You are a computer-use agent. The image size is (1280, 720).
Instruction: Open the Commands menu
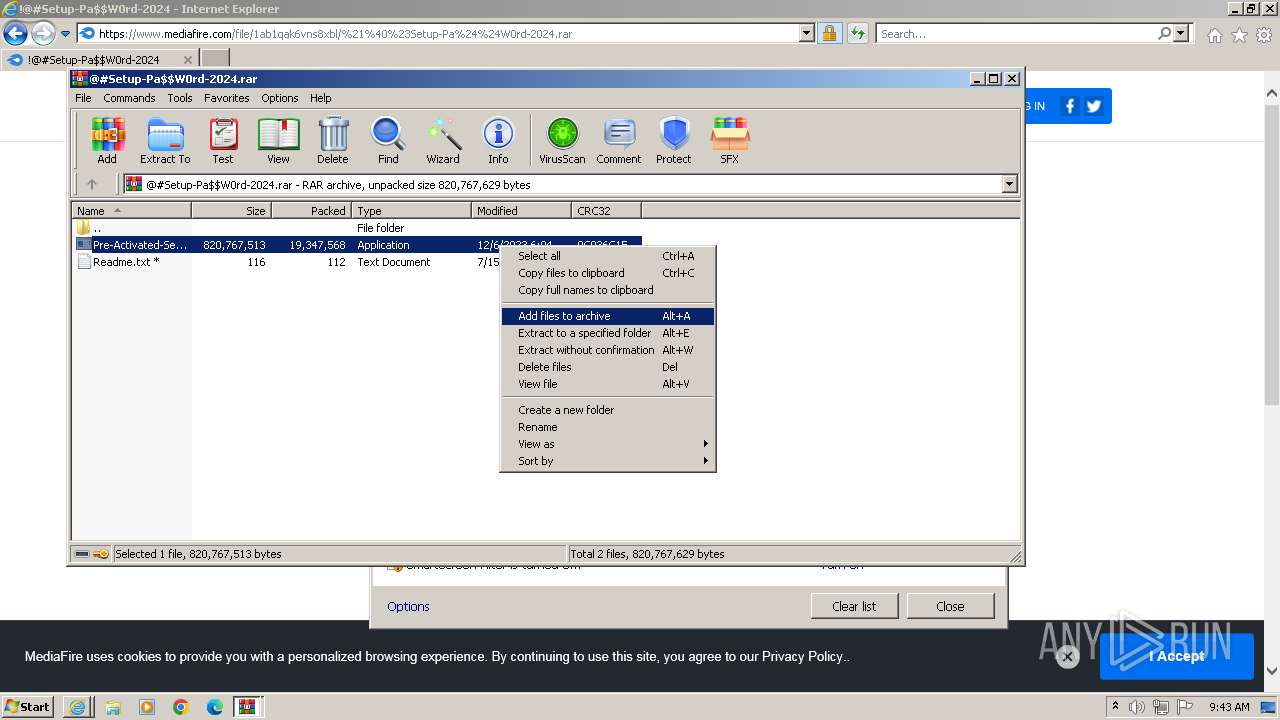tap(129, 98)
